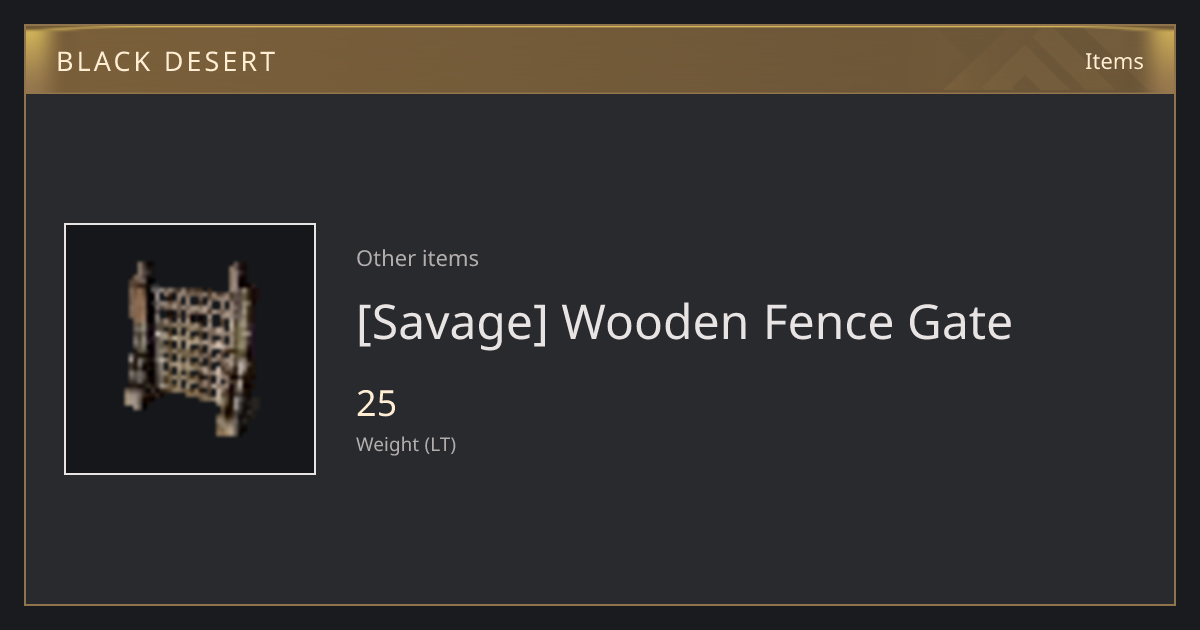Click empty dark card area below Weight label
1200x630 pixels.
click(x=600, y=530)
